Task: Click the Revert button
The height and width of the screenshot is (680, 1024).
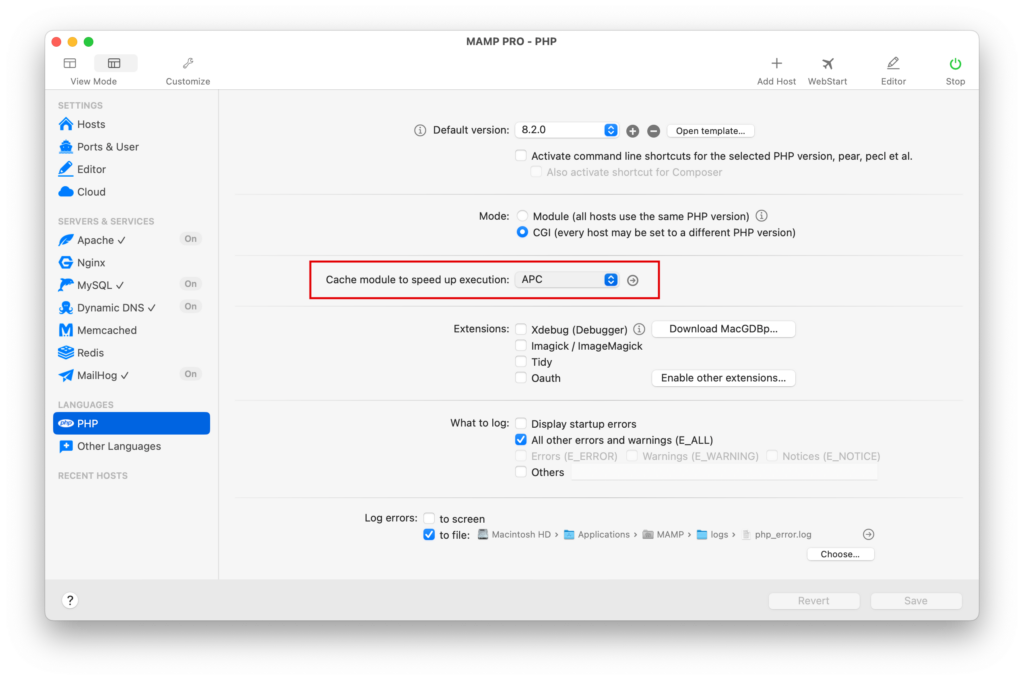Action: pos(813,600)
